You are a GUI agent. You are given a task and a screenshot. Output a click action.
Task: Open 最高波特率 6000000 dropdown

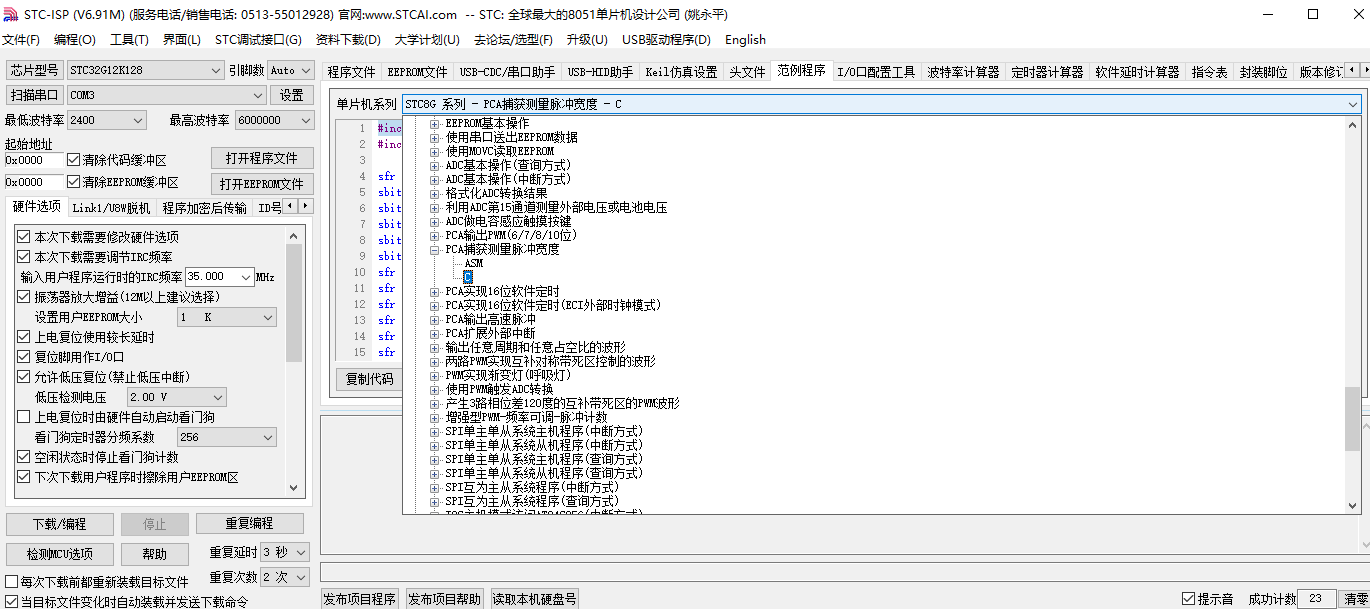(274, 120)
